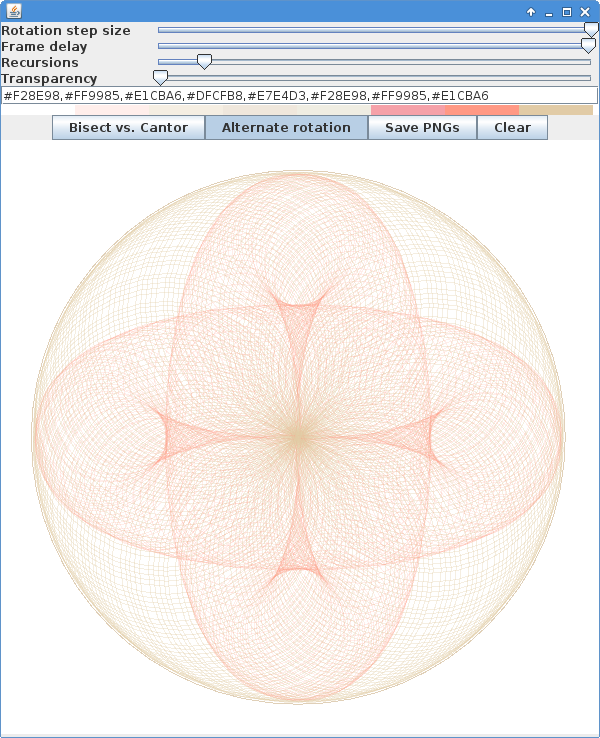600x738 pixels.
Task: Toggle Bisect vs. Cantor mode
Action: point(128,127)
